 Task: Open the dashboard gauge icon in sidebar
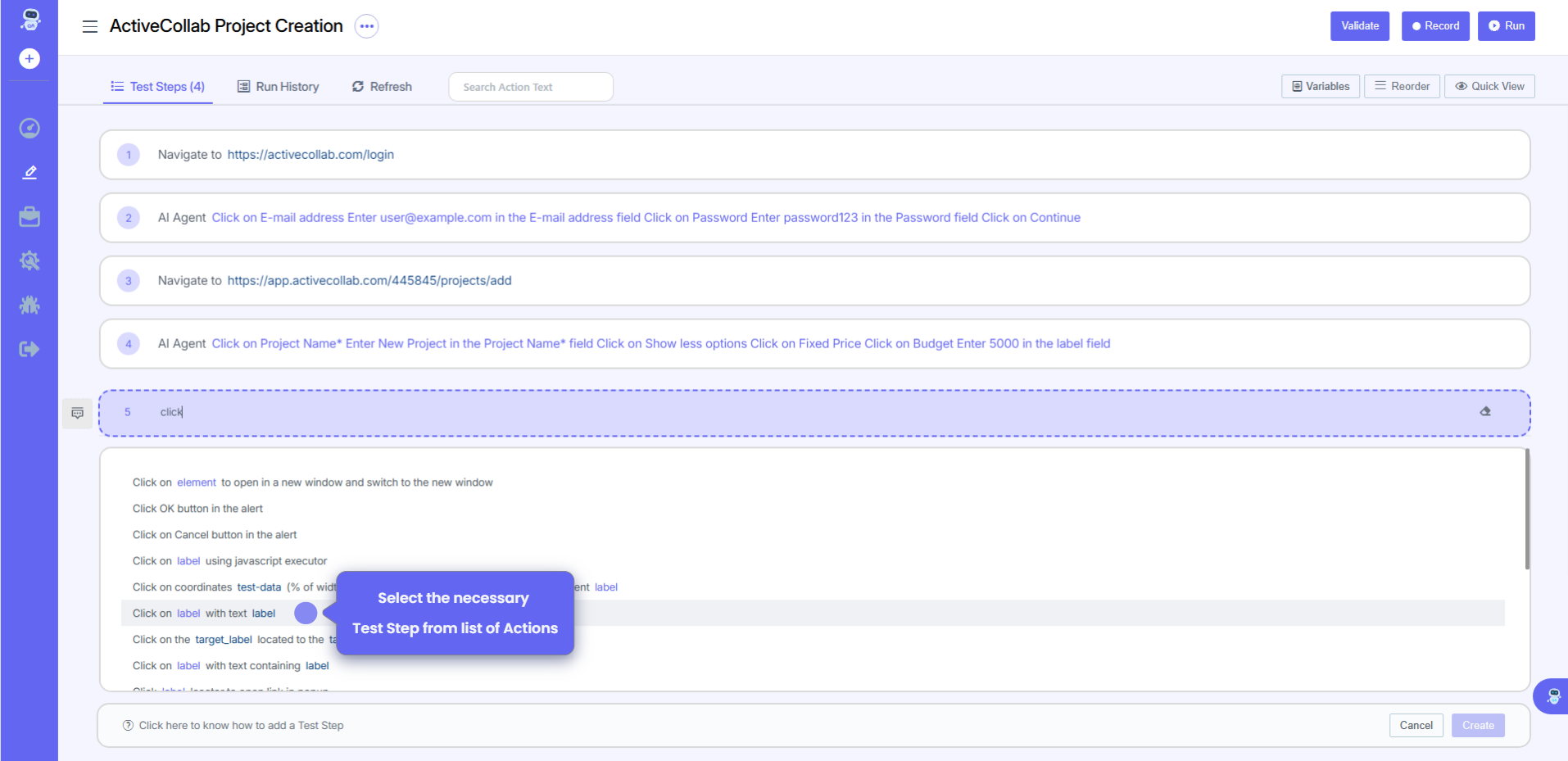29,128
